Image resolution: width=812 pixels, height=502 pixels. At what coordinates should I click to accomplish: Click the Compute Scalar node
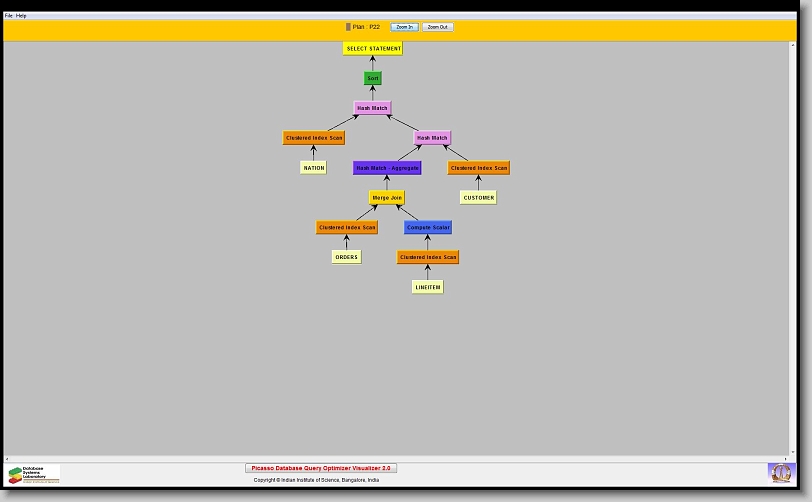tap(428, 228)
